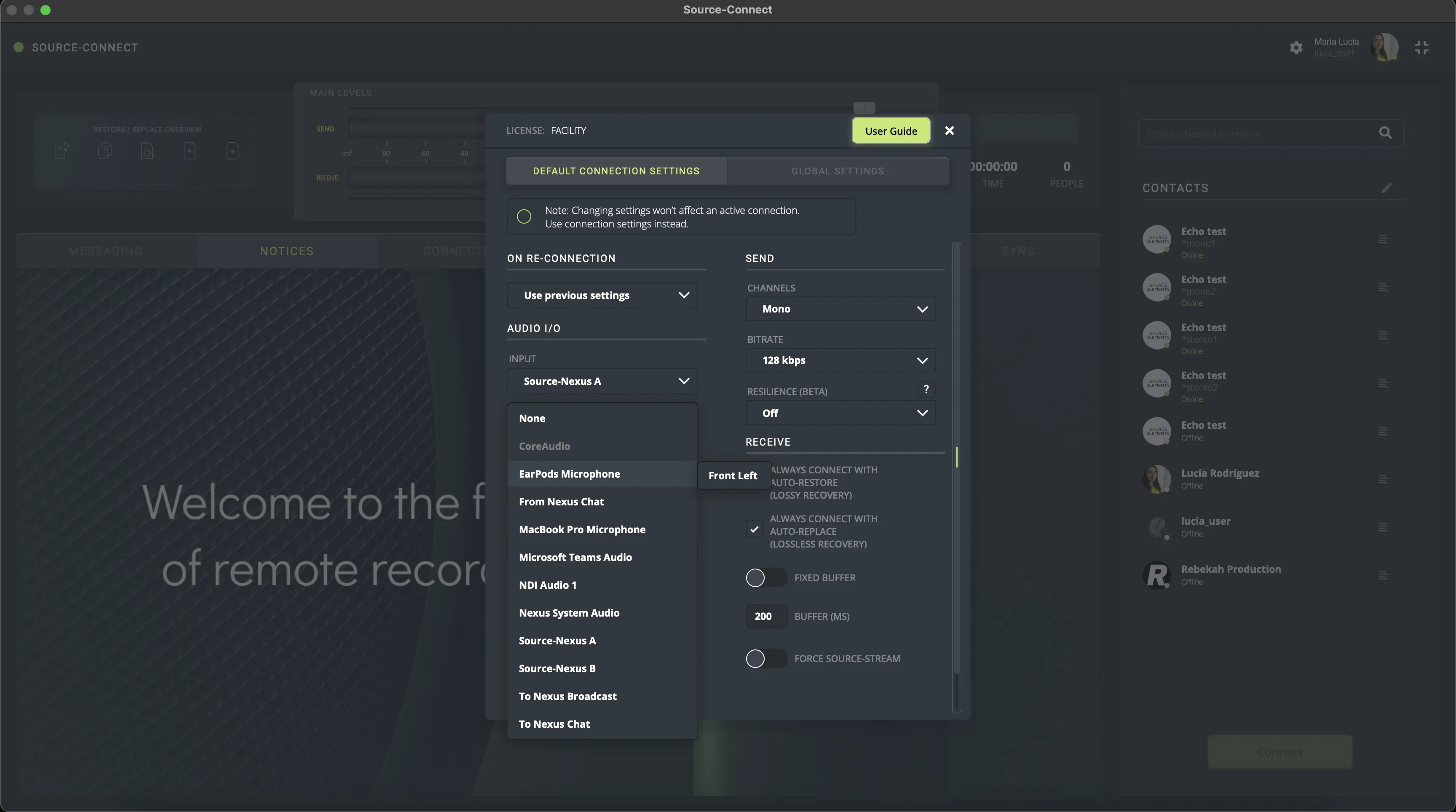This screenshot has height=812, width=1456.
Task: Click the lucia_user avatar icon
Action: pos(1157,528)
